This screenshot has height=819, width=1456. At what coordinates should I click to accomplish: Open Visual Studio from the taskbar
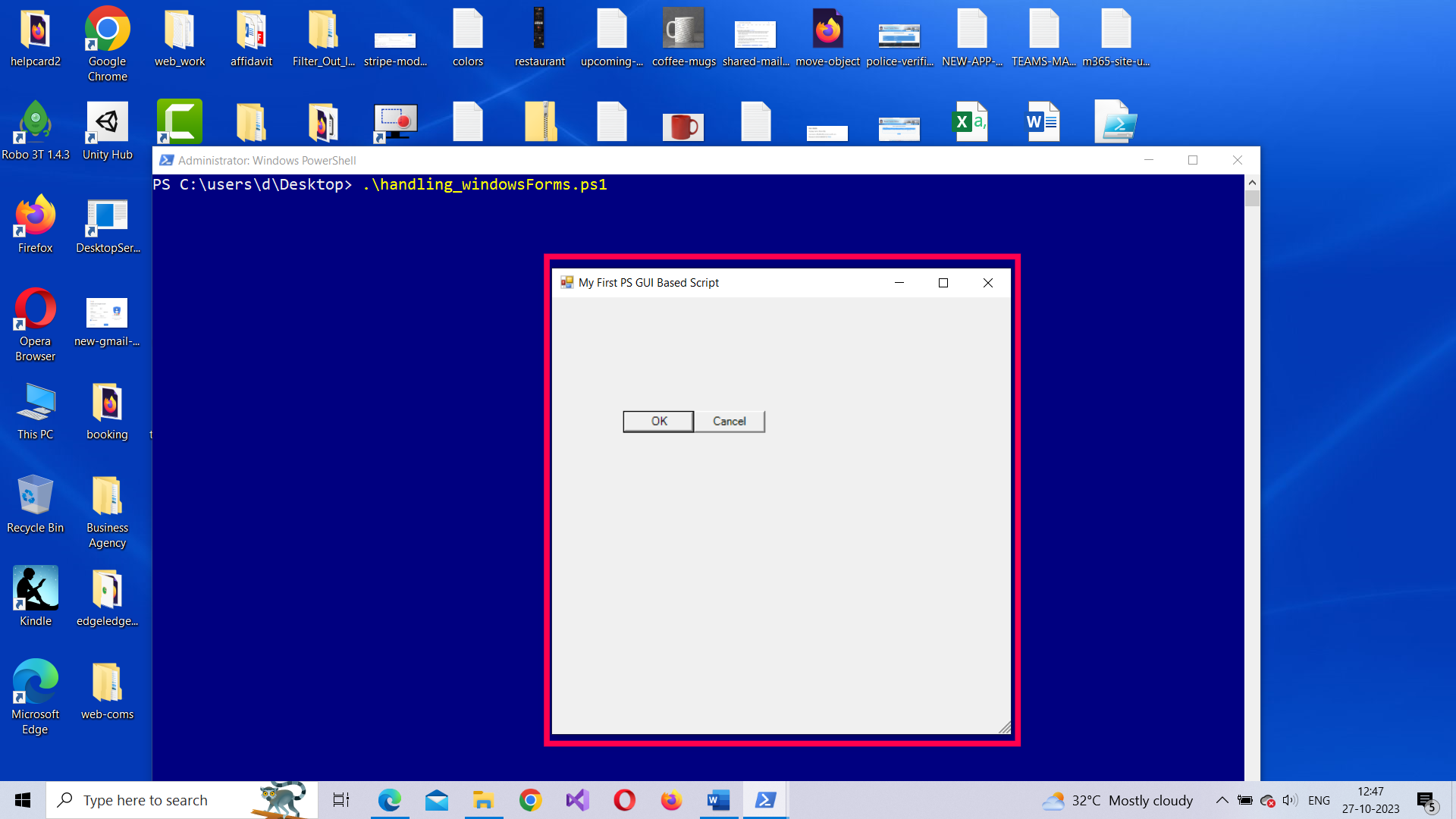577,800
